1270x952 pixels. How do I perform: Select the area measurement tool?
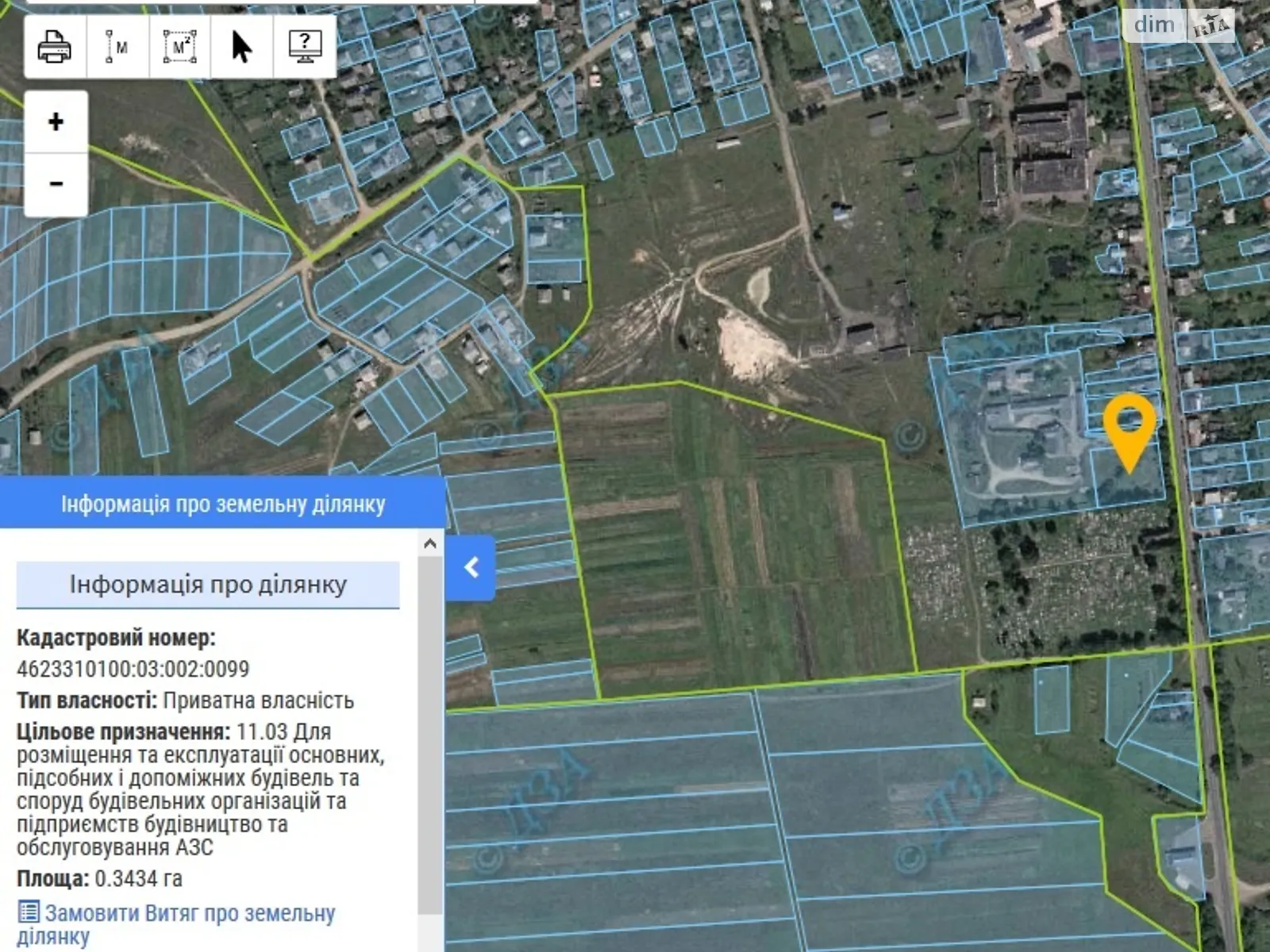(180, 47)
